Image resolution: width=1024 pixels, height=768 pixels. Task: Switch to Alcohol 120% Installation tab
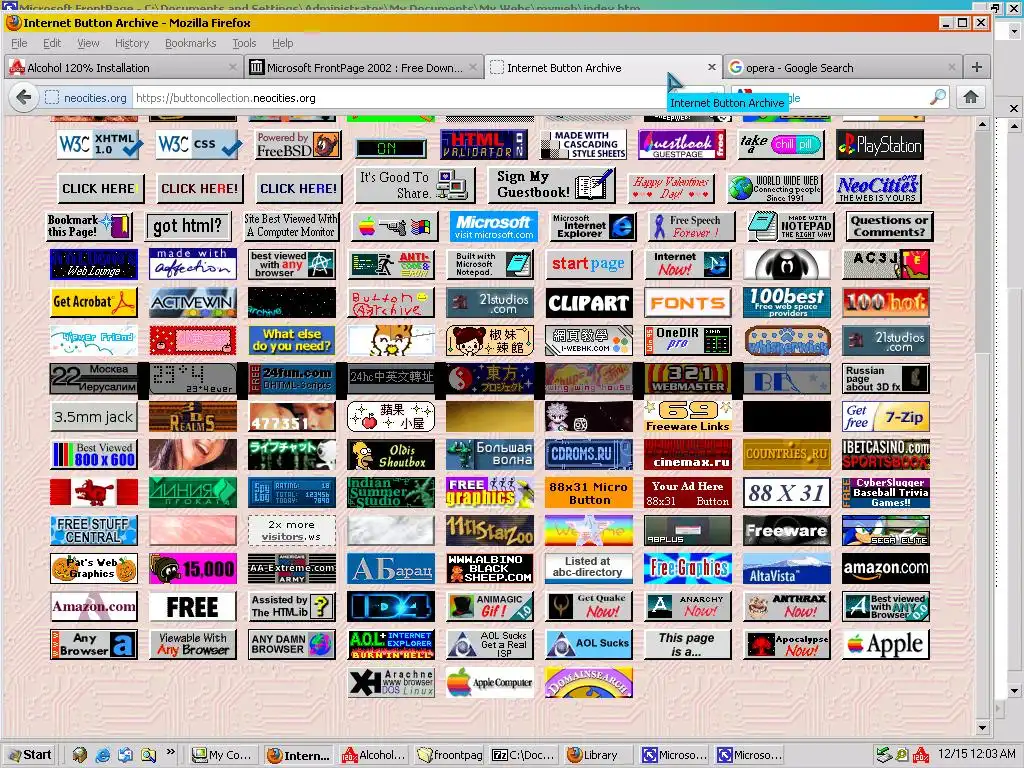(x=123, y=67)
